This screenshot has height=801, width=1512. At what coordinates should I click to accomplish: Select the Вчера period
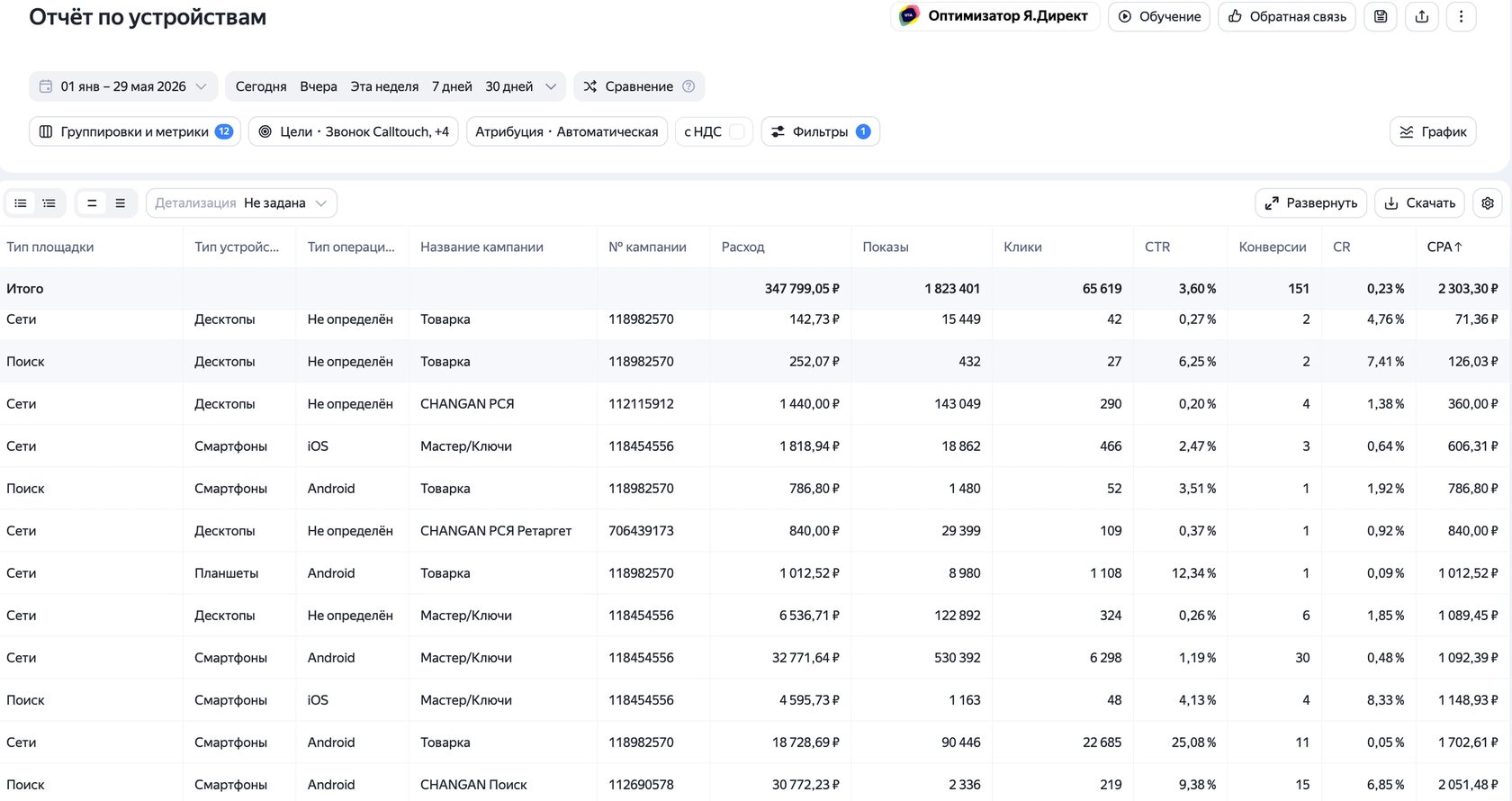[x=319, y=86]
